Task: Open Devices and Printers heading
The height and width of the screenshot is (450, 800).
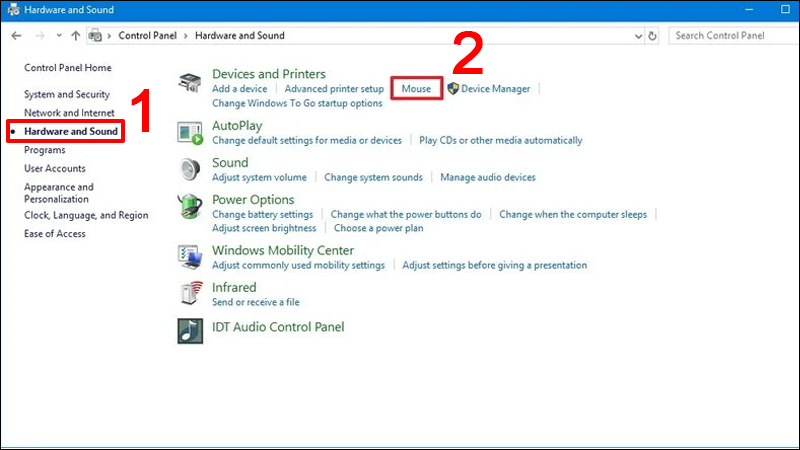Action: (x=269, y=74)
